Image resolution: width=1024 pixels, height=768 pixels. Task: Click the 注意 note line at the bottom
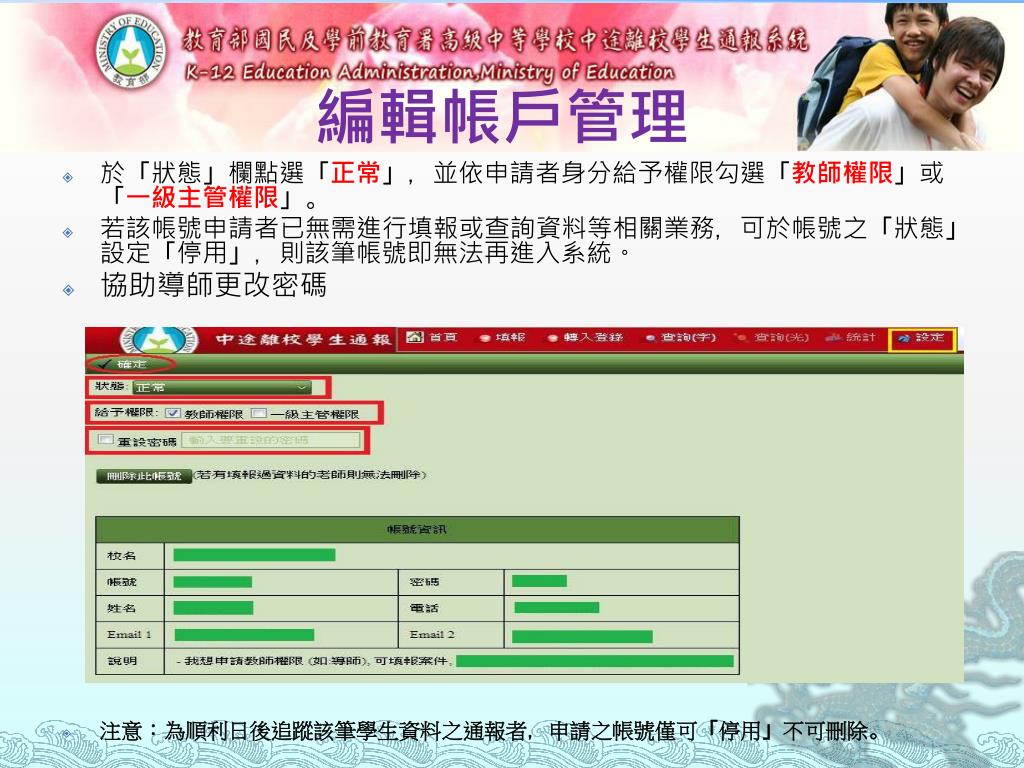(x=492, y=731)
